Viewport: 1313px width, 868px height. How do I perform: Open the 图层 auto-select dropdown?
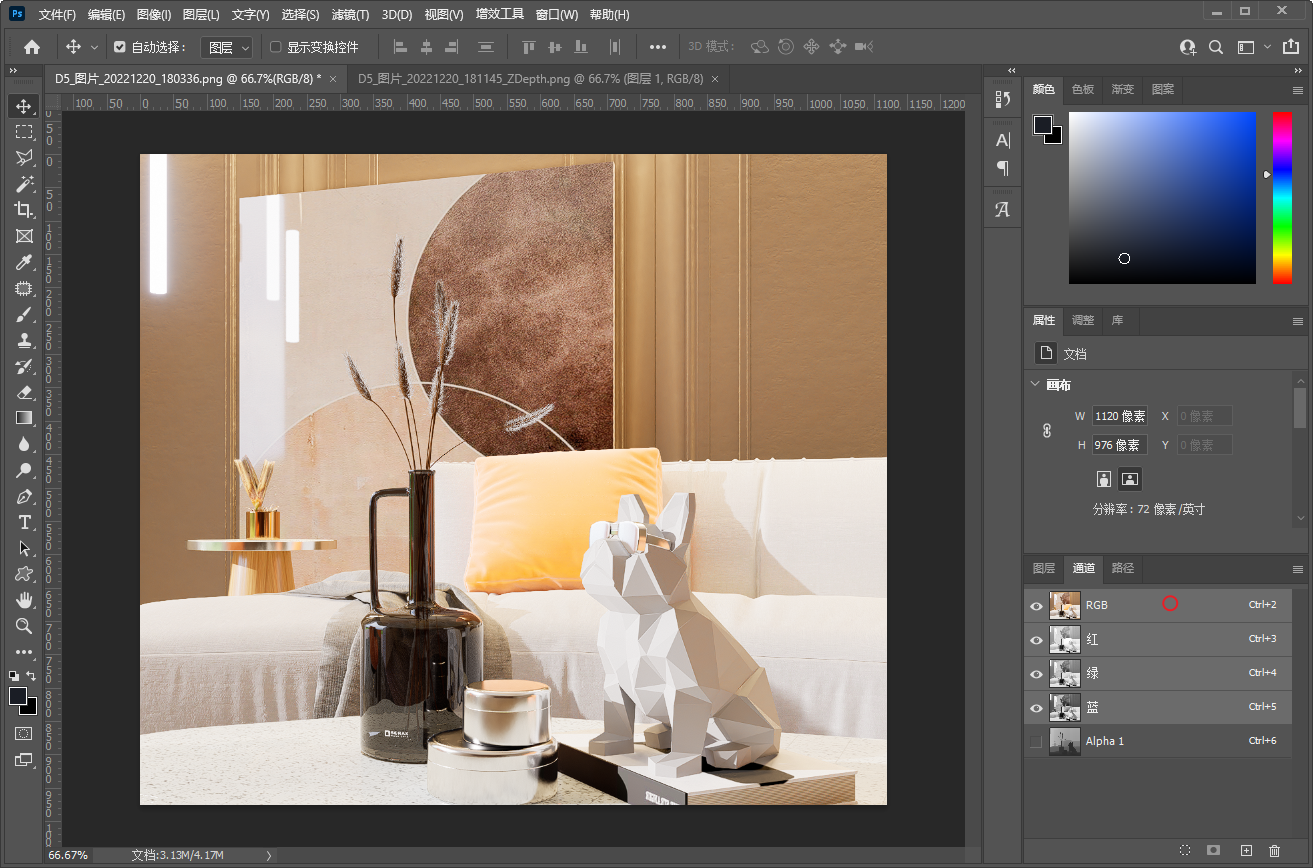[227, 47]
